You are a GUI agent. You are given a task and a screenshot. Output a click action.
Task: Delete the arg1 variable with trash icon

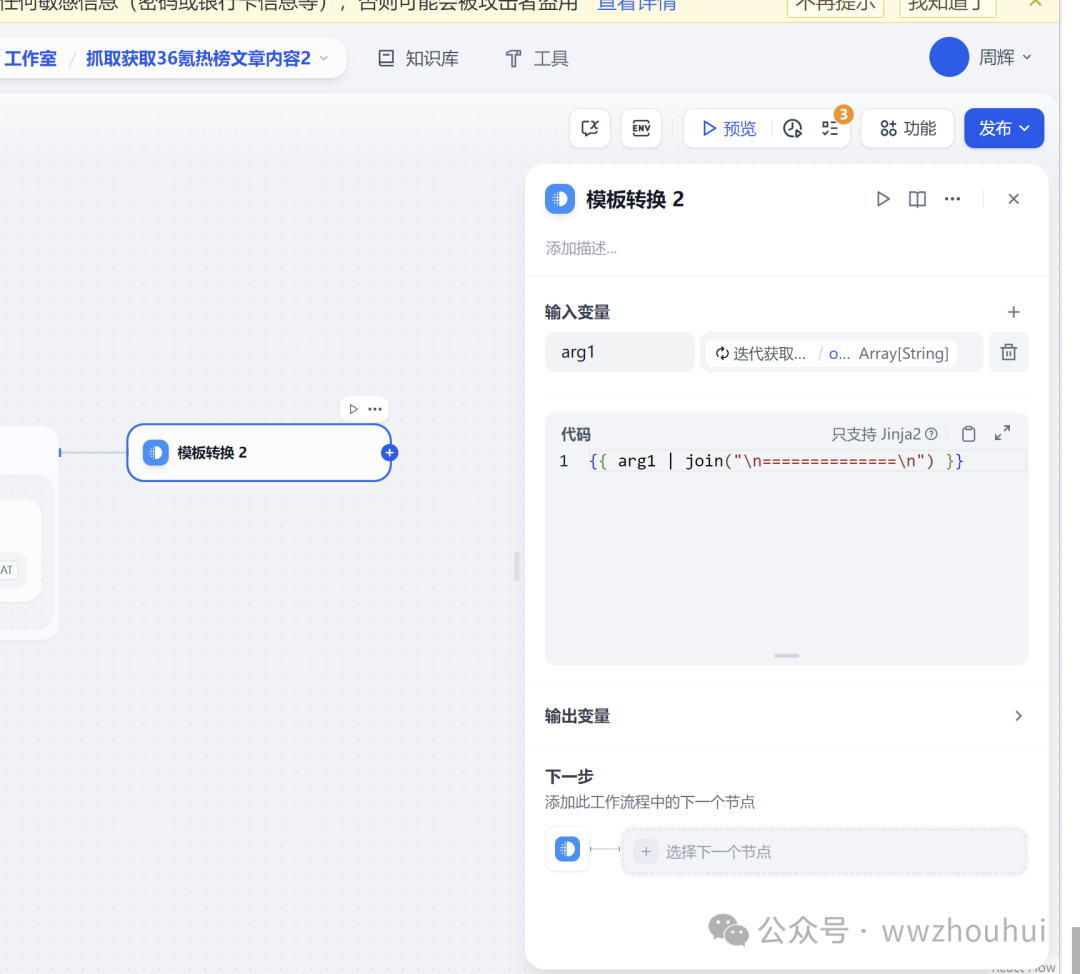(x=1008, y=352)
